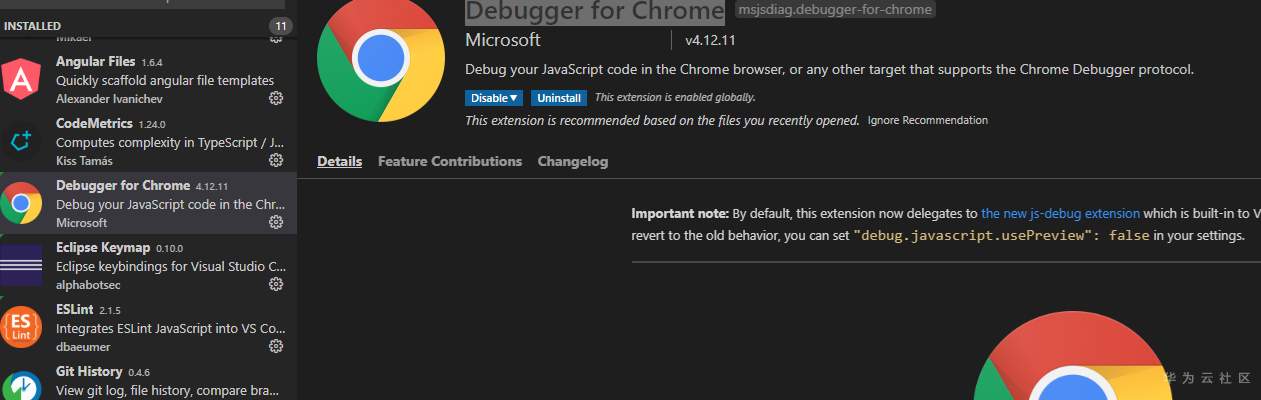Open the Eclipse Keymap manage gear

tap(276, 285)
